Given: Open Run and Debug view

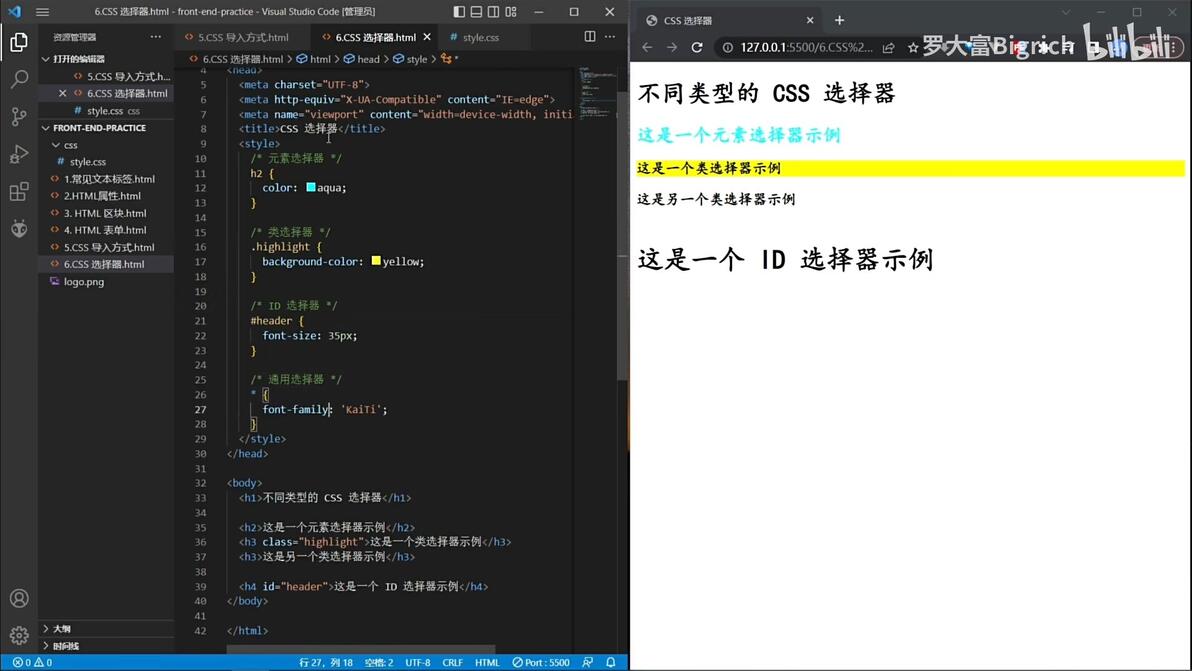Looking at the screenshot, I should click(19, 154).
